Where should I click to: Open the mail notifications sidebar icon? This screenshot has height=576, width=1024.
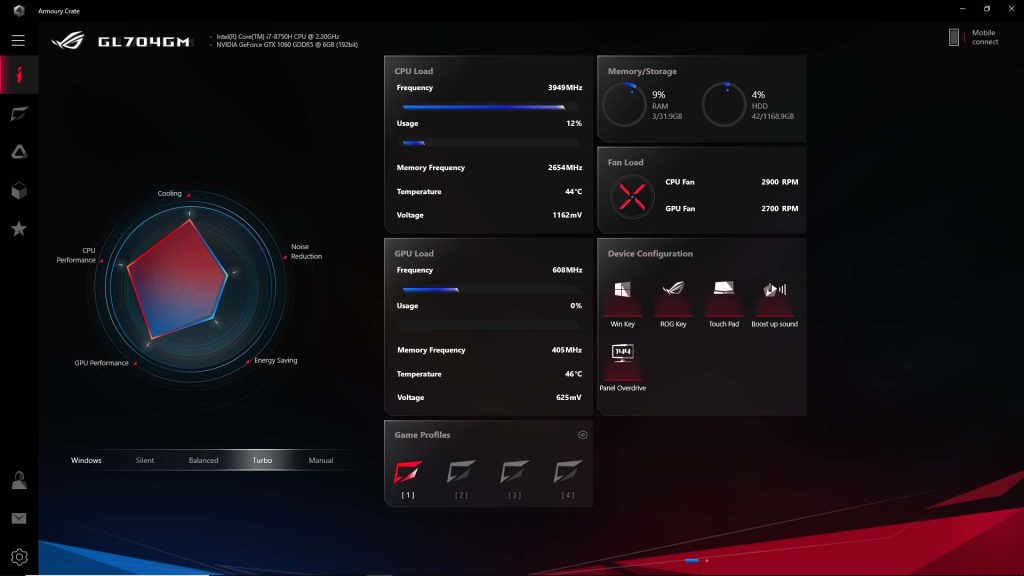click(19, 518)
